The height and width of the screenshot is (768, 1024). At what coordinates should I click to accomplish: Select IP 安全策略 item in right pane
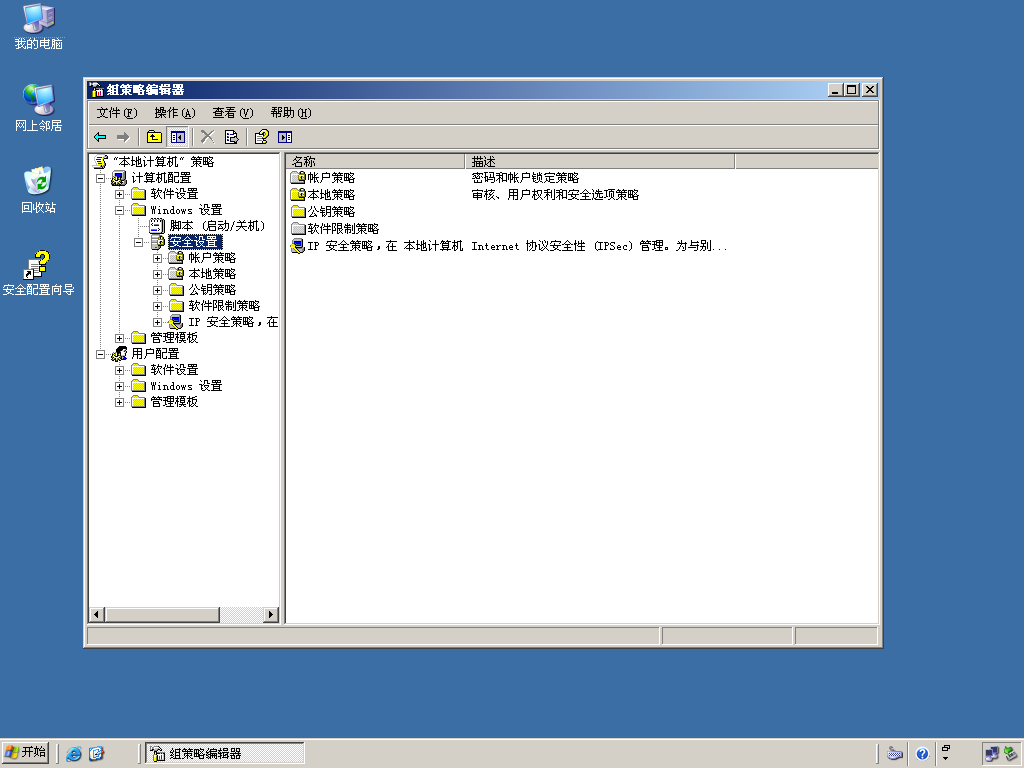click(377, 246)
